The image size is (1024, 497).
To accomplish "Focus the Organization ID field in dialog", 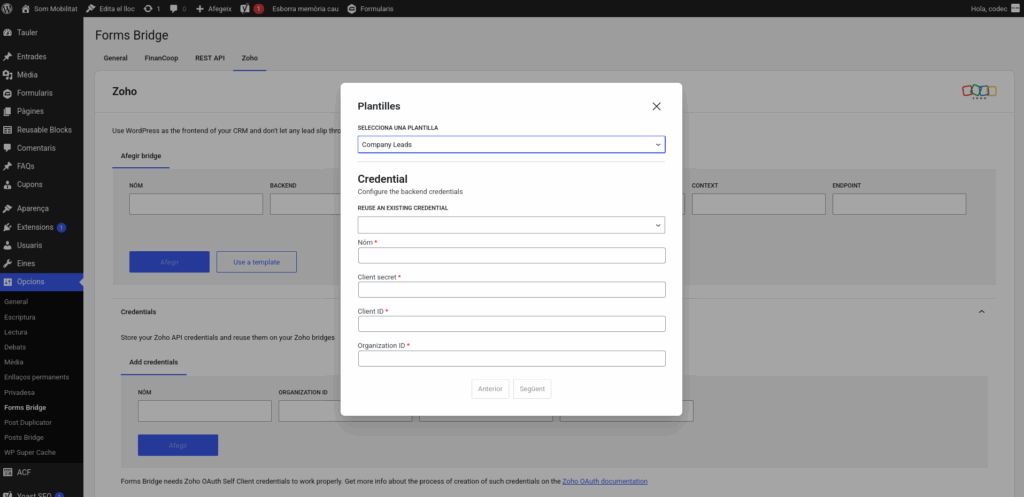I will point(511,359).
